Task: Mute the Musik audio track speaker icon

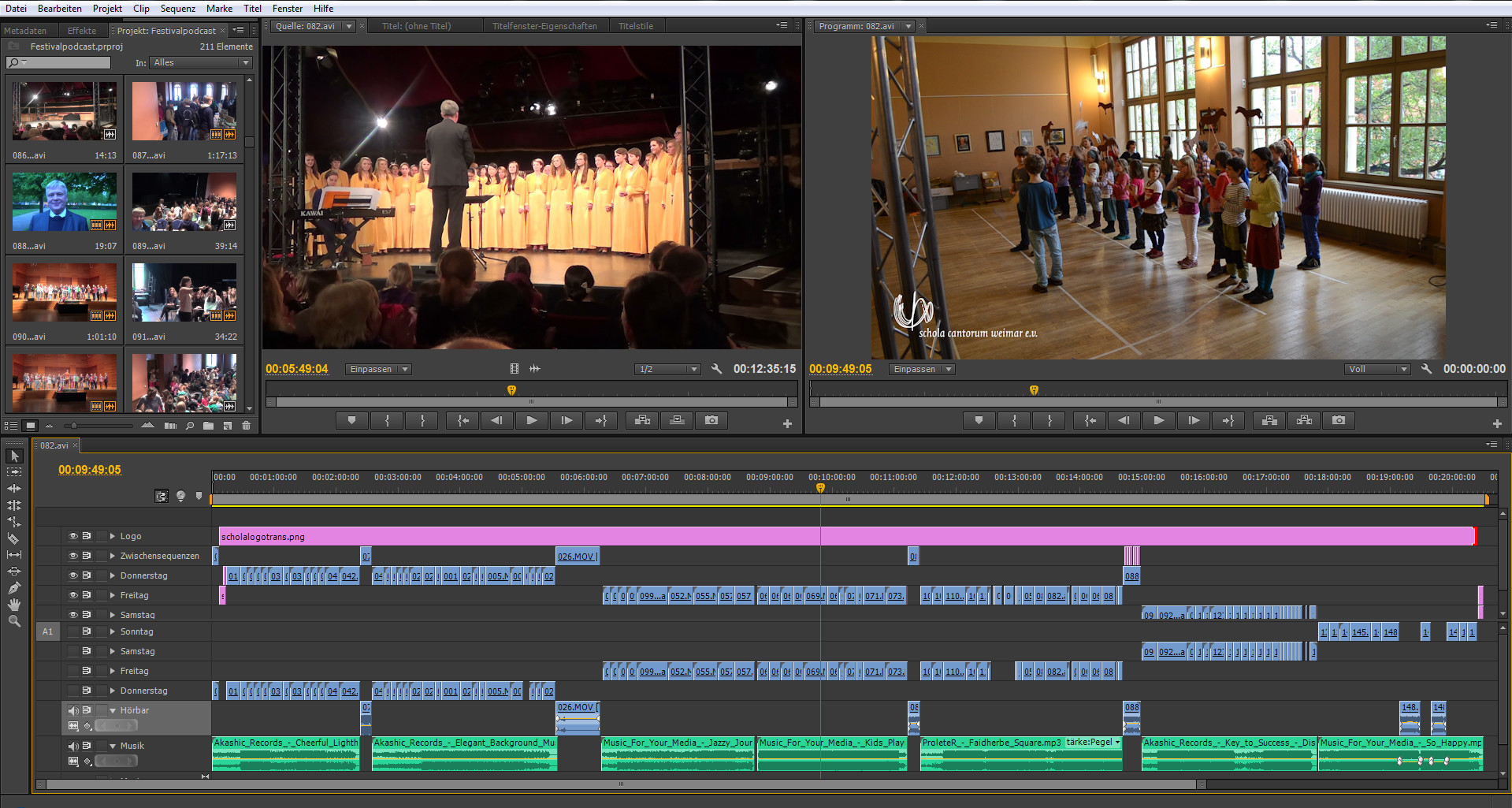Action: (72, 746)
